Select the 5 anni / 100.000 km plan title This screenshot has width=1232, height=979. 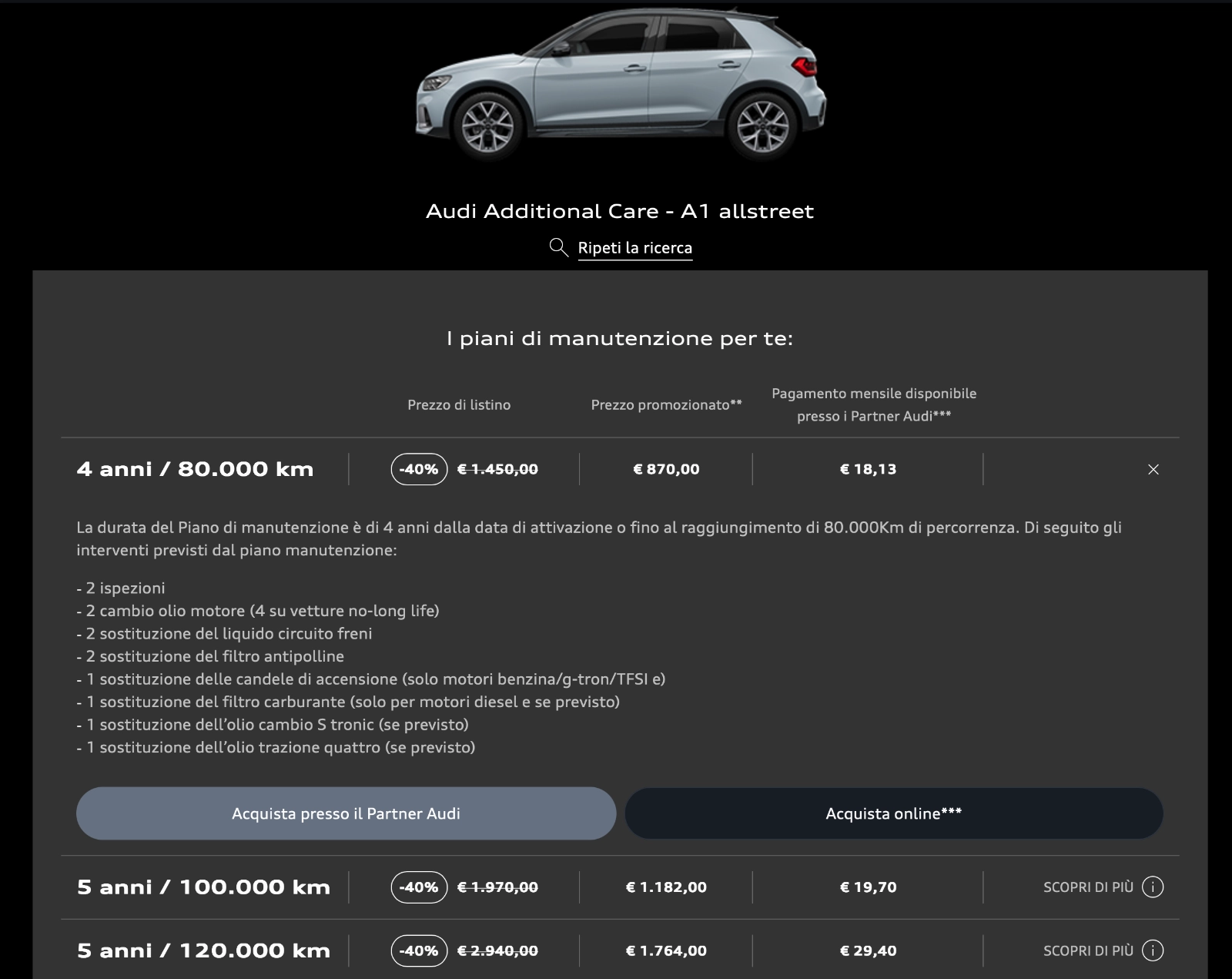(203, 887)
